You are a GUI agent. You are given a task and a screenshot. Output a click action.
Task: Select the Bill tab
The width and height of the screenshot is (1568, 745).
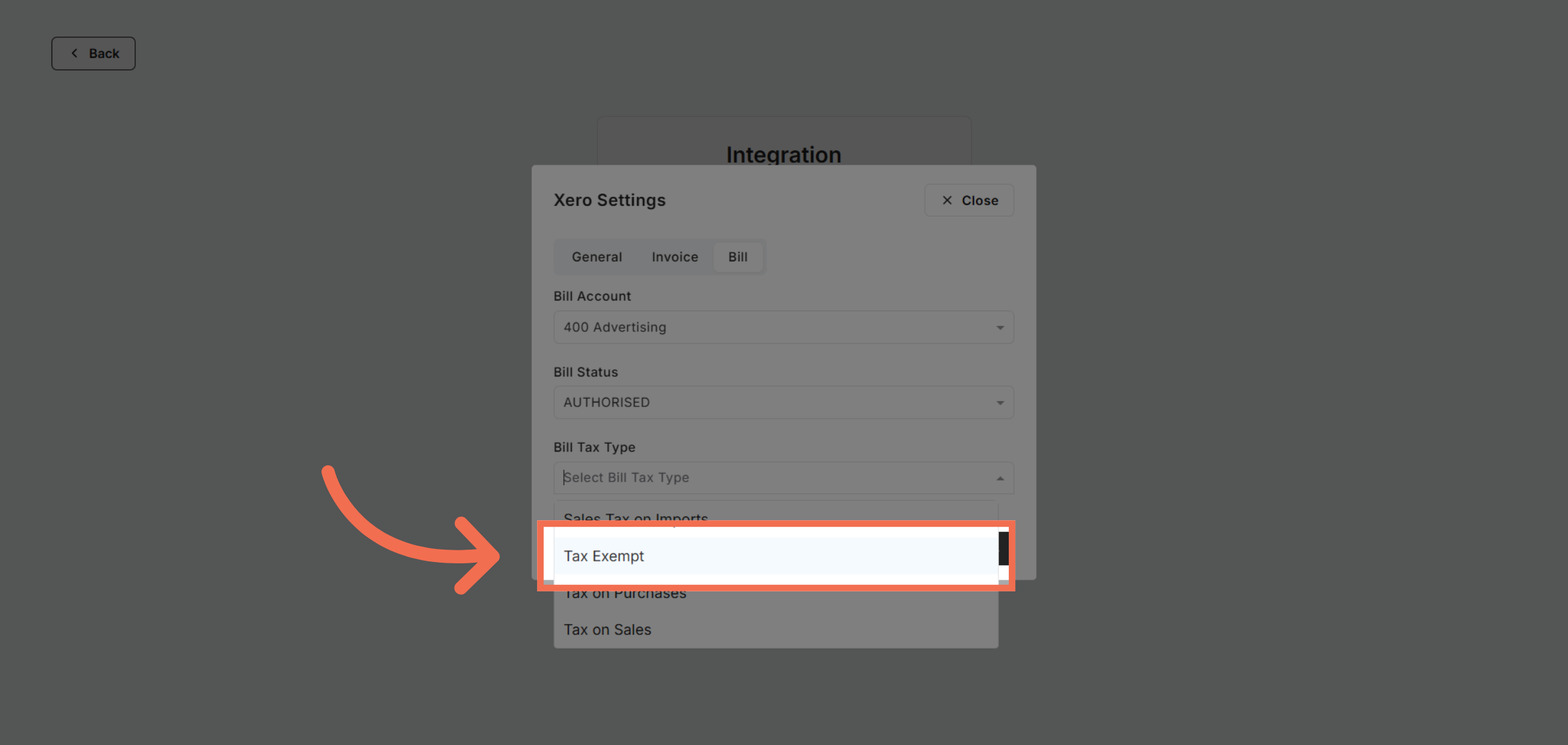pyautogui.click(x=738, y=257)
